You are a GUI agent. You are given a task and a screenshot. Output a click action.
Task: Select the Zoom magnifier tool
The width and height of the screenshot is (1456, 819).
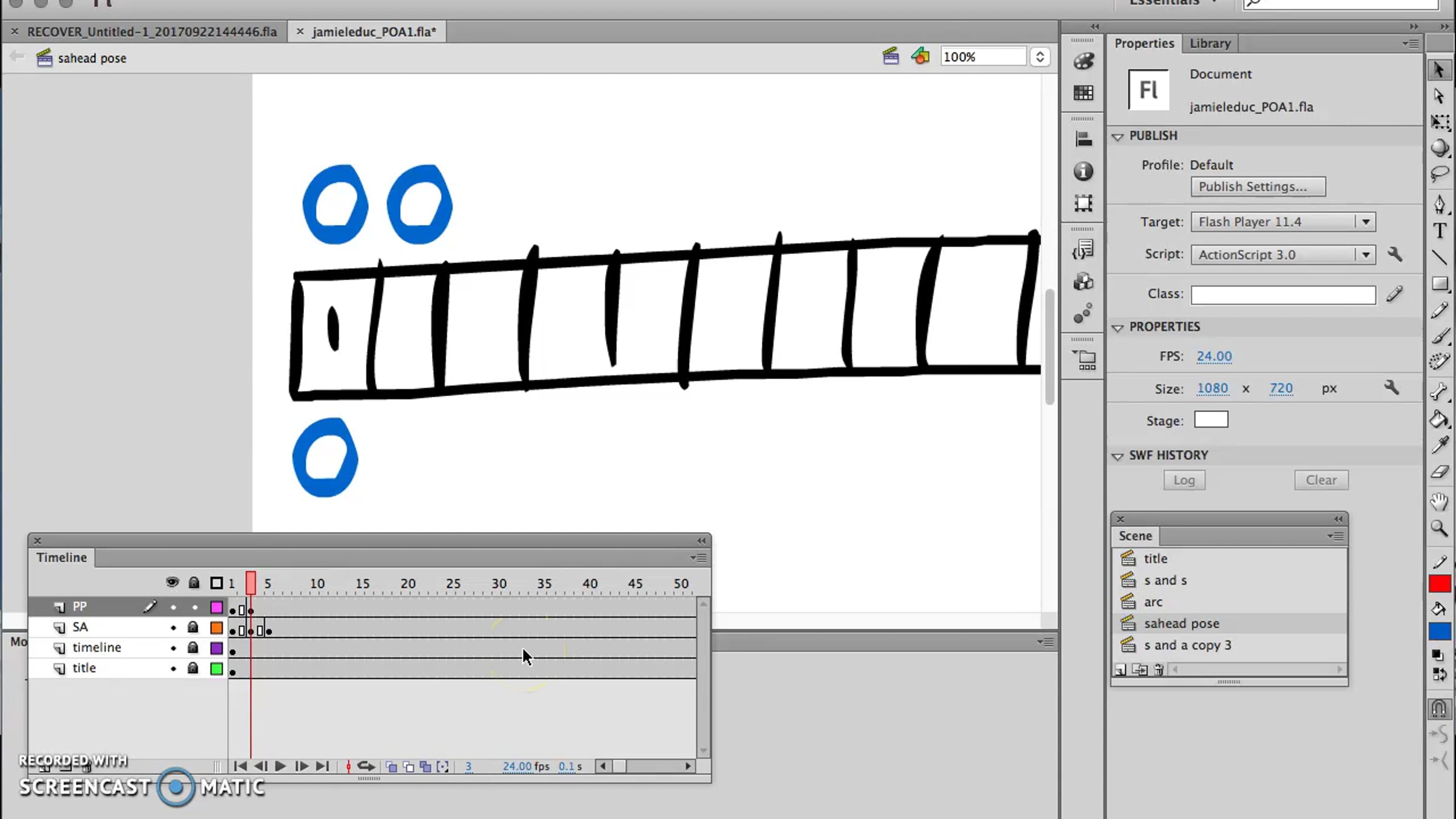(1440, 528)
